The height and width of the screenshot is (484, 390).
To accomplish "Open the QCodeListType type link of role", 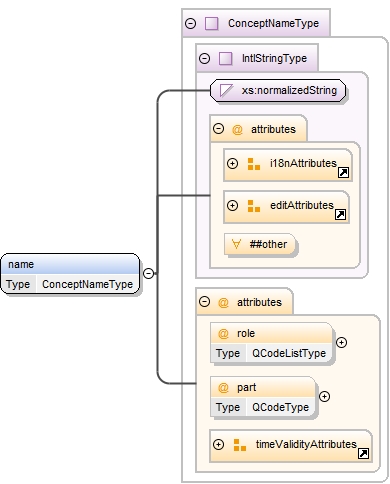I will pyautogui.click(x=289, y=353).
